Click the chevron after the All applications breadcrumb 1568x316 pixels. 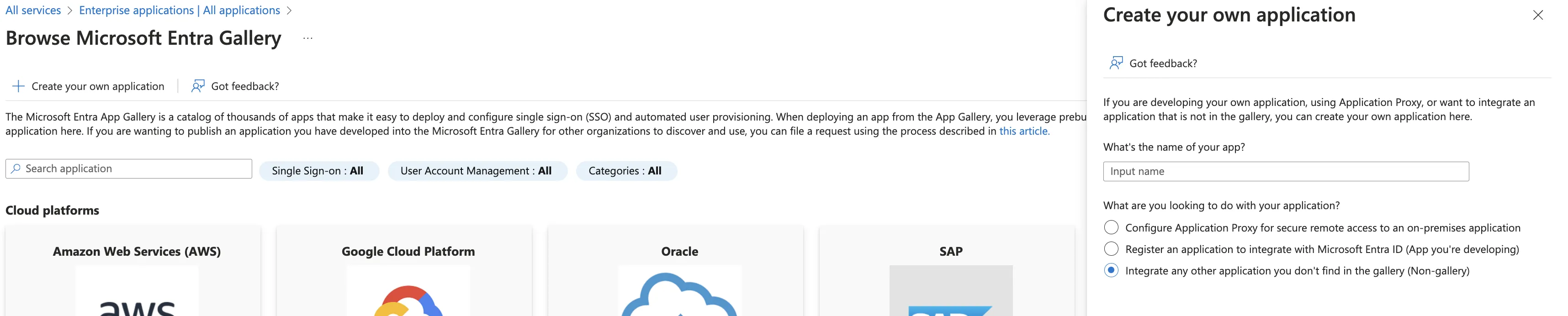point(289,11)
